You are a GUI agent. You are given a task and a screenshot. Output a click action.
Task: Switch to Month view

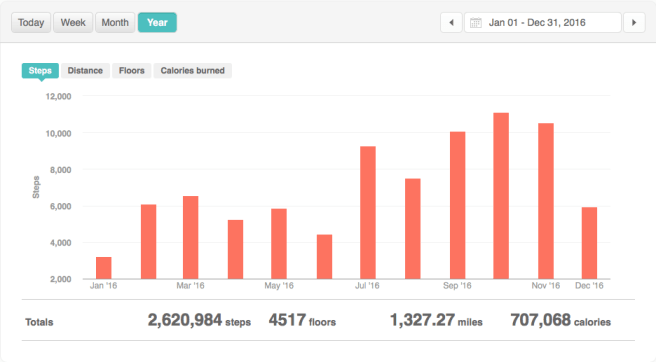pyautogui.click(x=115, y=23)
